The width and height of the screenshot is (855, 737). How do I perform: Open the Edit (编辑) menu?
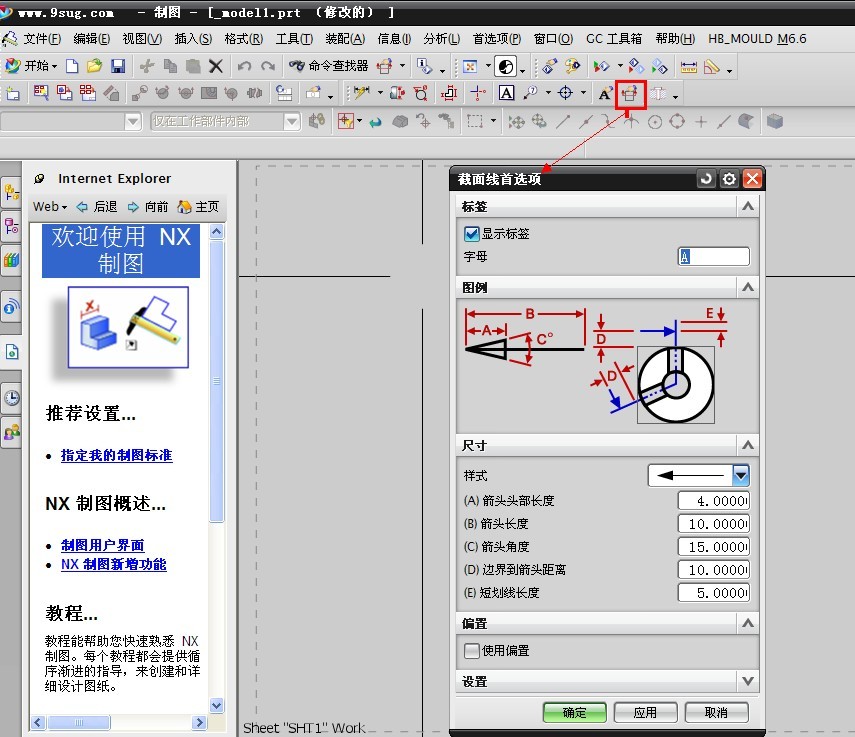[x=92, y=39]
